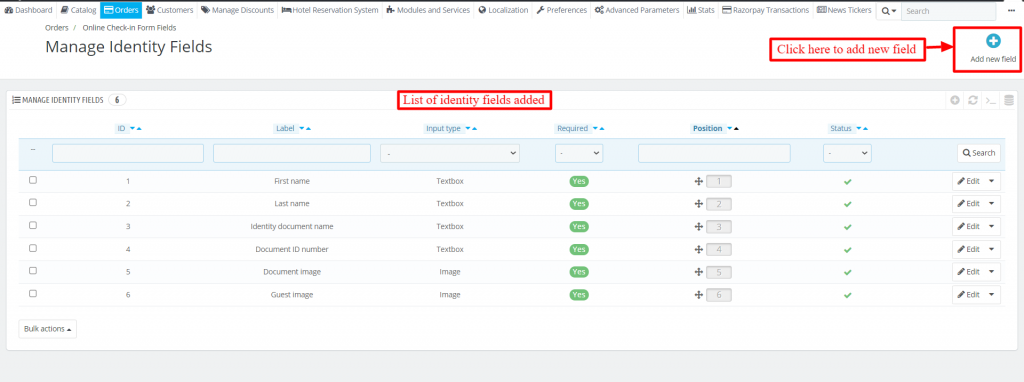The height and width of the screenshot is (382, 1024).
Task: Toggle Required Yes badge for Document image
Action: 579,272
